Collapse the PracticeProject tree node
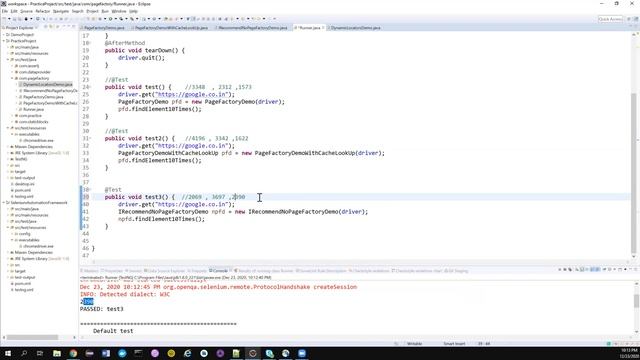 click(x=4, y=41)
